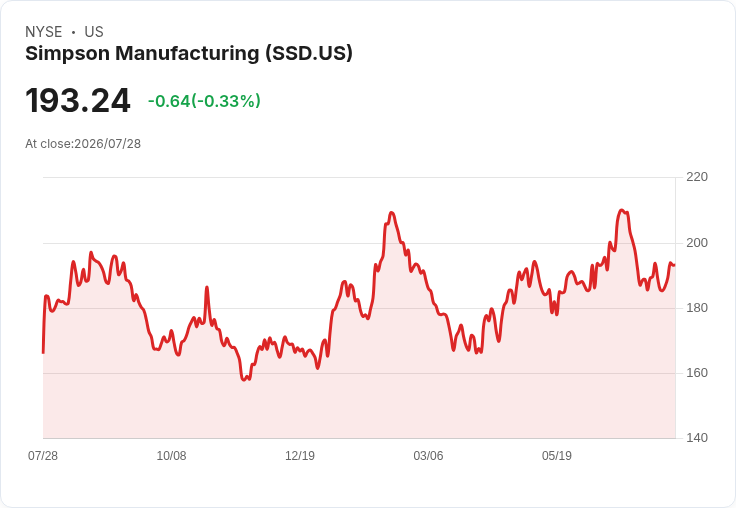Click the At close date text
The height and width of the screenshot is (508, 736).
(x=83, y=144)
